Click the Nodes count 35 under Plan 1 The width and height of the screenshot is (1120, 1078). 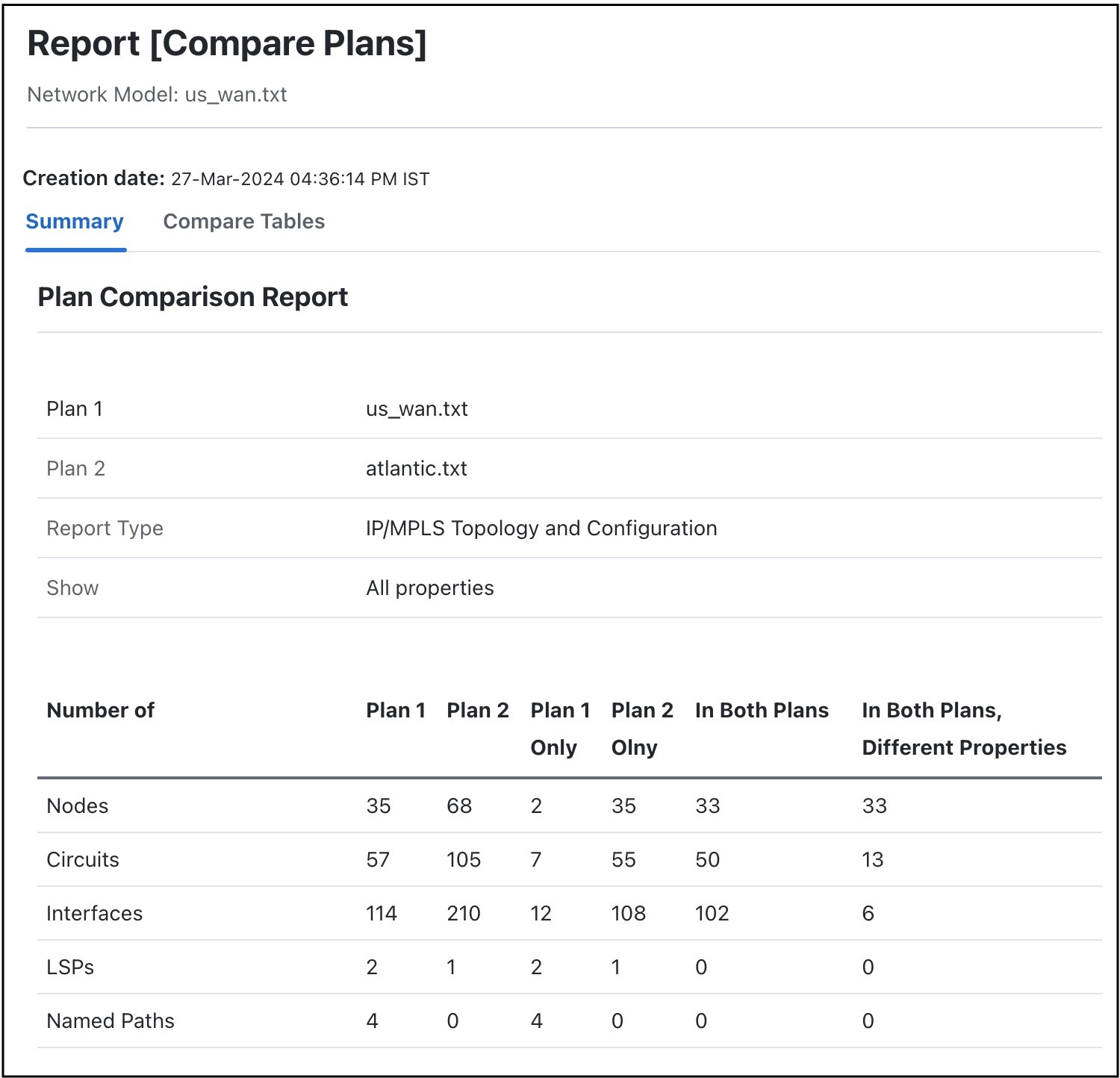coord(378,806)
